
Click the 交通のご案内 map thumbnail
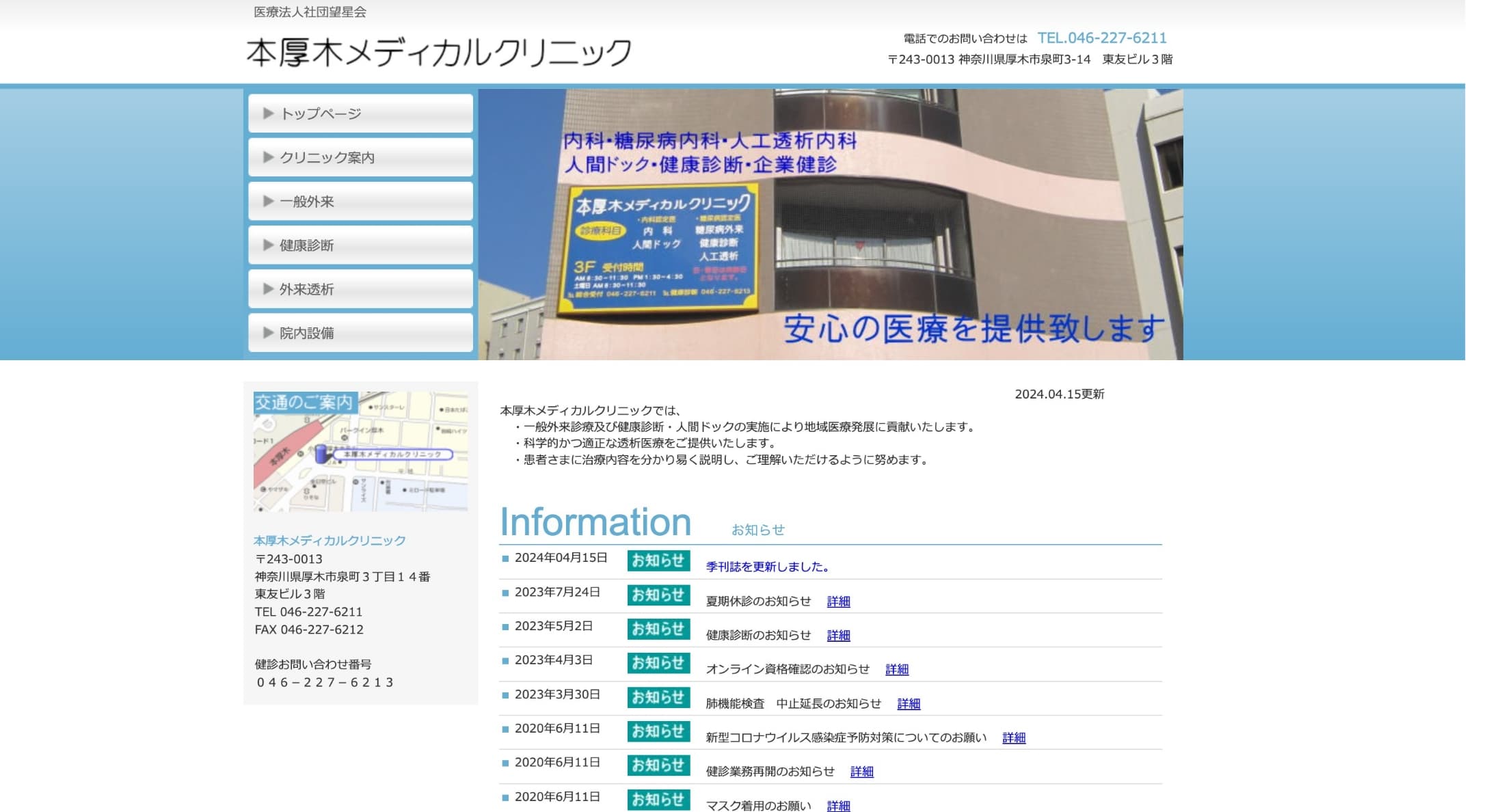pyautogui.click(x=360, y=451)
